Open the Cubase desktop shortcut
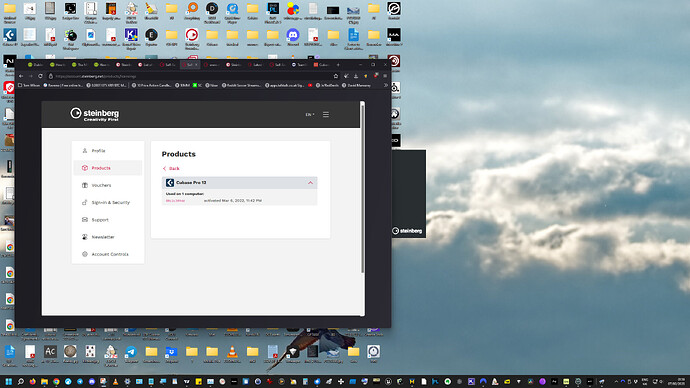The height and width of the screenshot is (388, 690). pos(10,37)
